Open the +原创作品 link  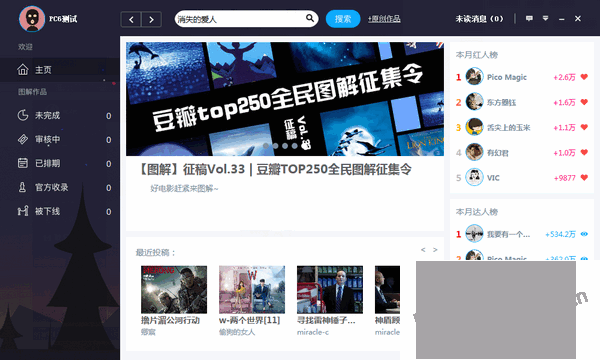[384, 19]
